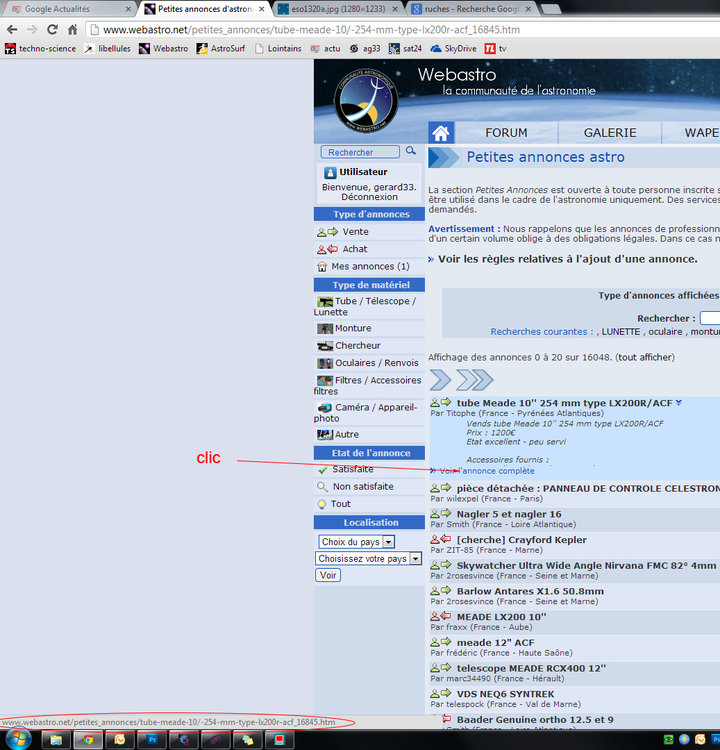Open the Choix du pays dropdown
The image size is (720, 750).
(x=356, y=541)
